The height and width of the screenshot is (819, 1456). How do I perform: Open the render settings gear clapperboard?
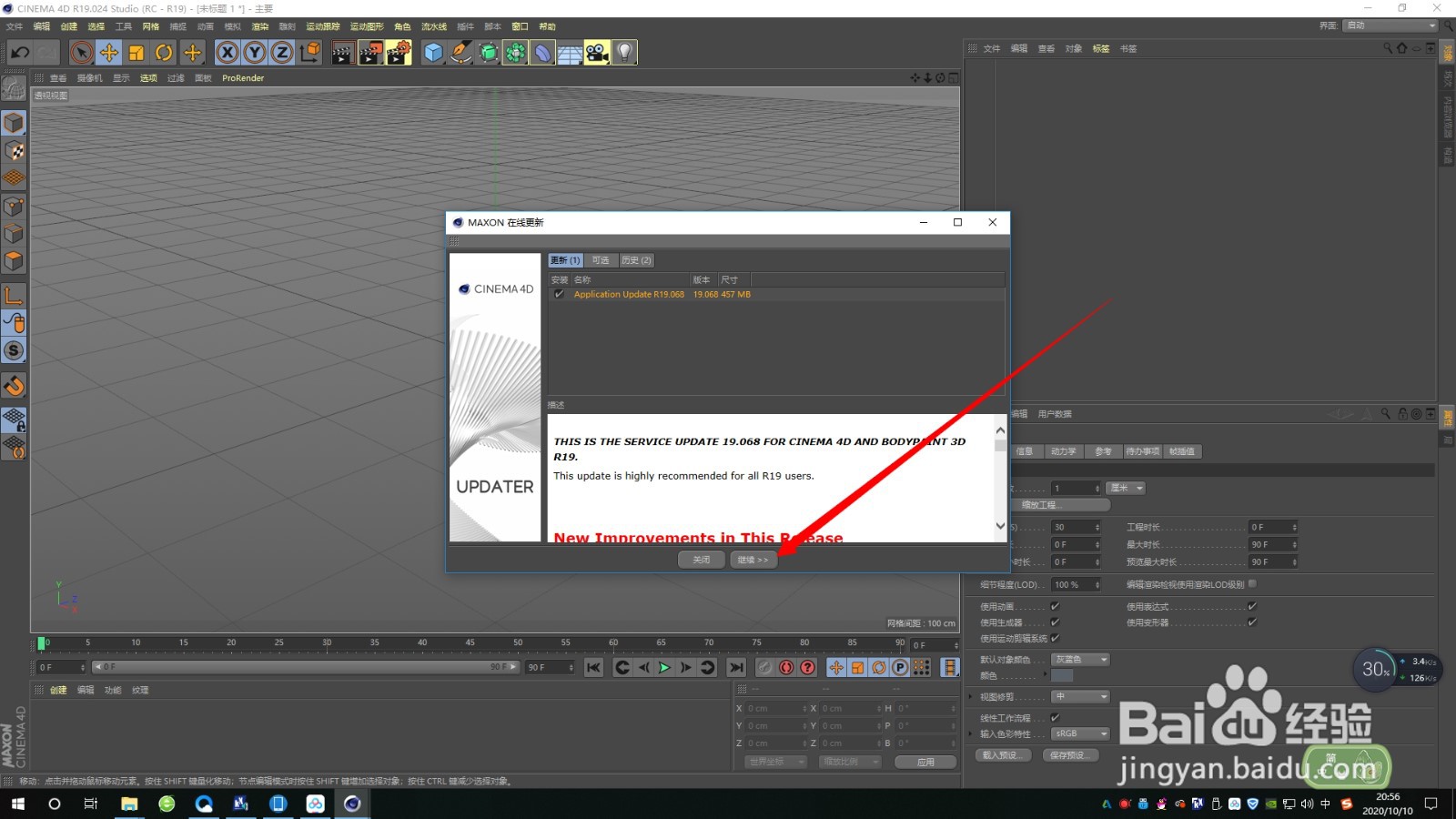pyautogui.click(x=399, y=53)
